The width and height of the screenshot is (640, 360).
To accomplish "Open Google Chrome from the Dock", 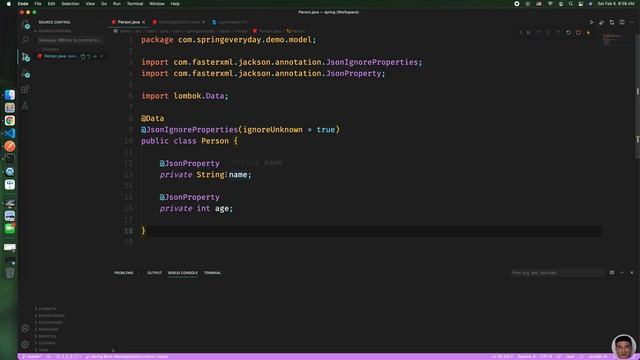I will pos(10,120).
